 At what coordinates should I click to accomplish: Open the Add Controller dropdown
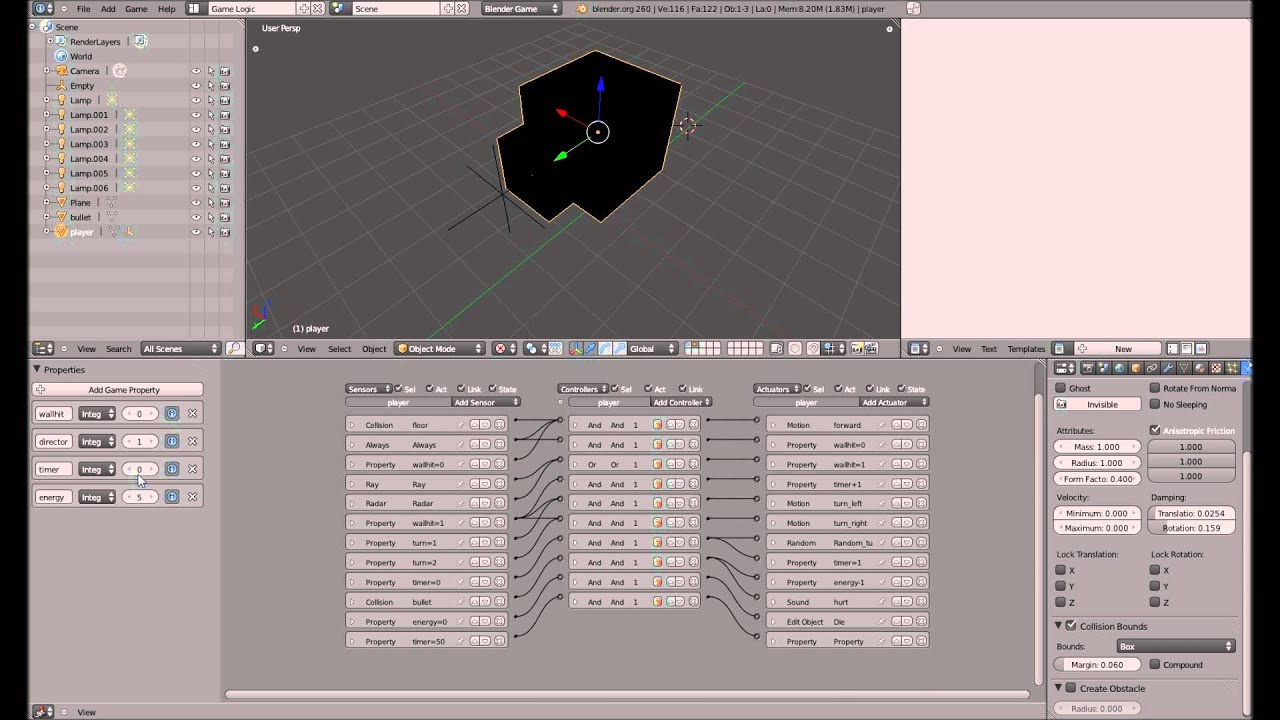point(681,402)
